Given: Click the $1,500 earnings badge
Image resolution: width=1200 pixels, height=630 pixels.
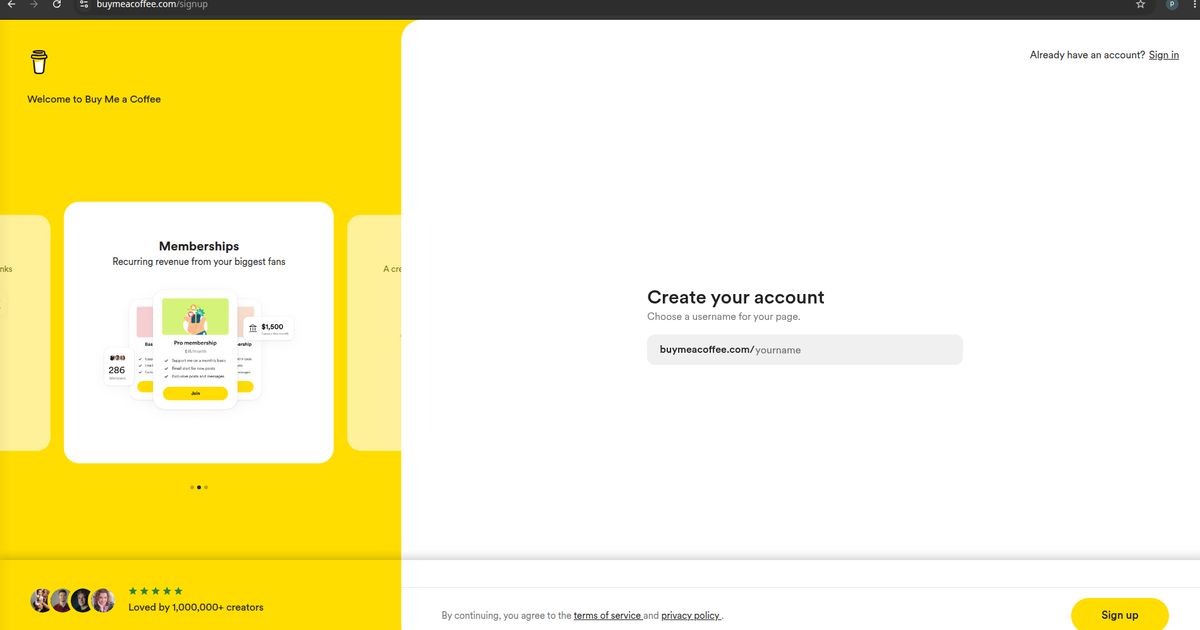Looking at the screenshot, I should pos(268,328).
